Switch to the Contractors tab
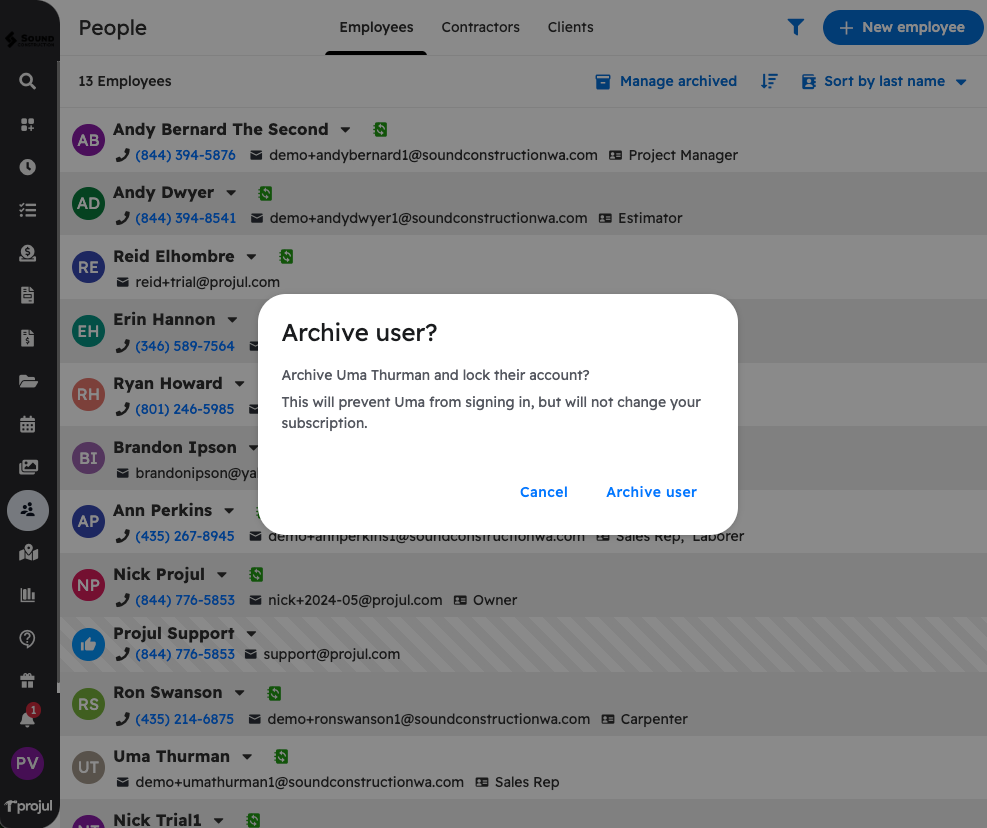Screen dimensions: 987x828 tap(480, 27)
